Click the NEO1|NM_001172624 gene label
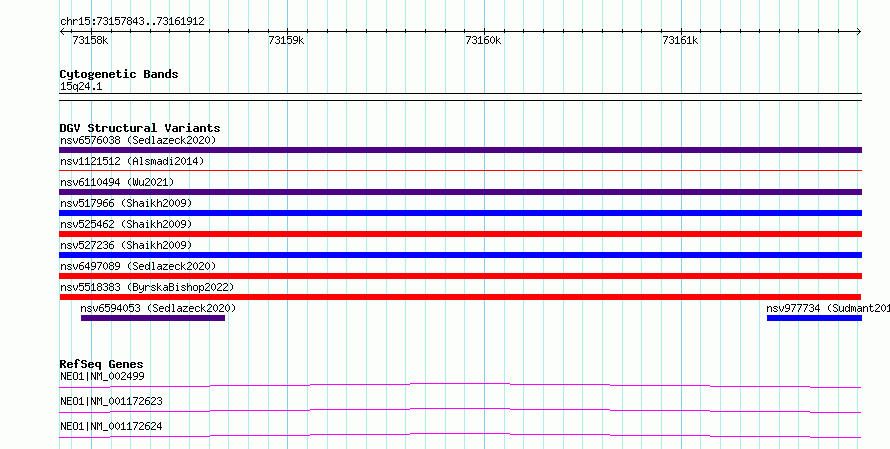This screenshot has width=890, height=449. (111, 426)
